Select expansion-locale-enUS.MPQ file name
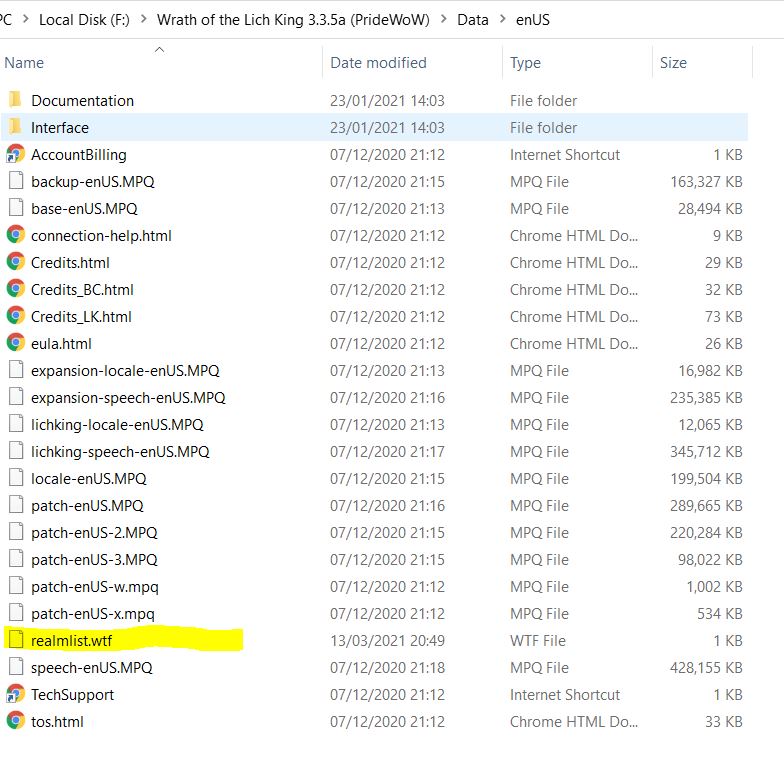The height and width of the screenshot is (766, 784). [x=125, y=370]
